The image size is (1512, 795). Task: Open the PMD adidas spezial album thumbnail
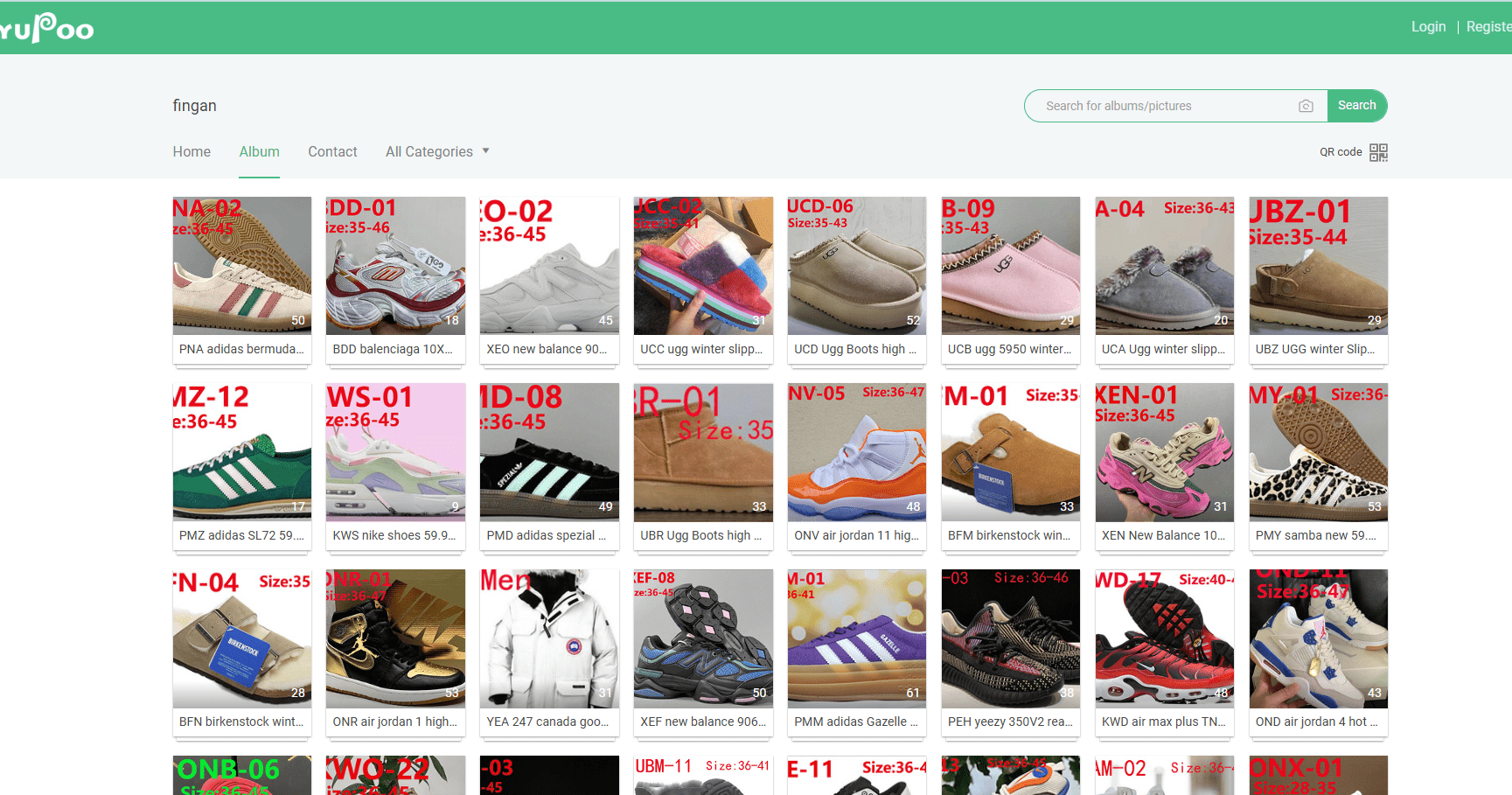[550, 452]
